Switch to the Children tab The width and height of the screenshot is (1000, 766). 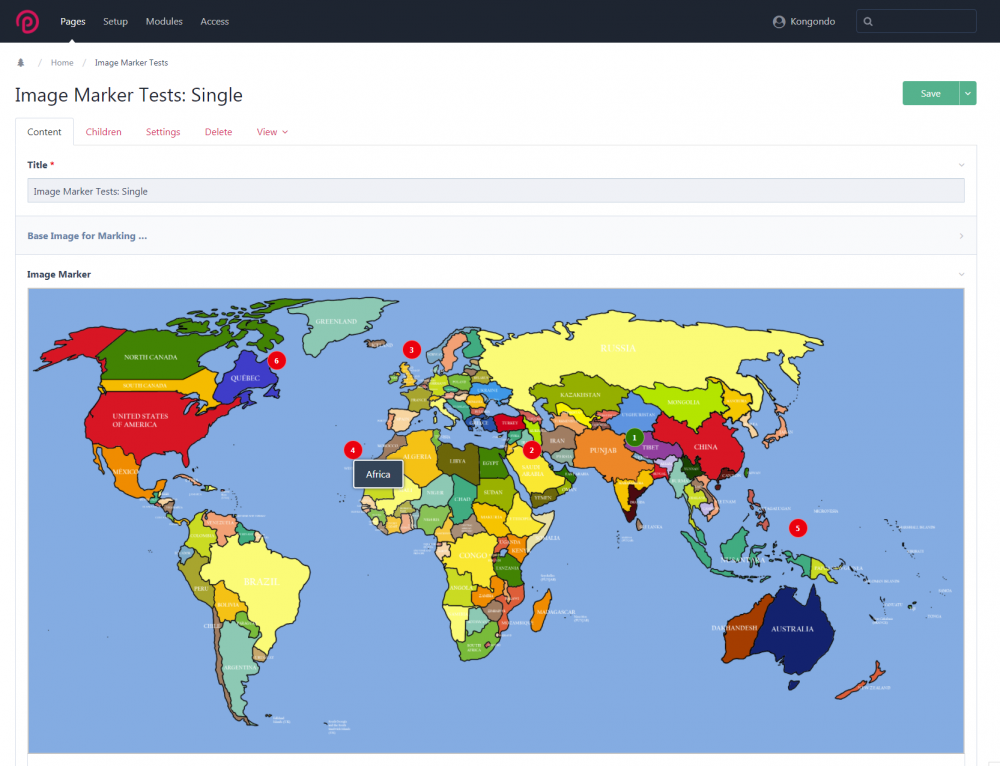103,132
